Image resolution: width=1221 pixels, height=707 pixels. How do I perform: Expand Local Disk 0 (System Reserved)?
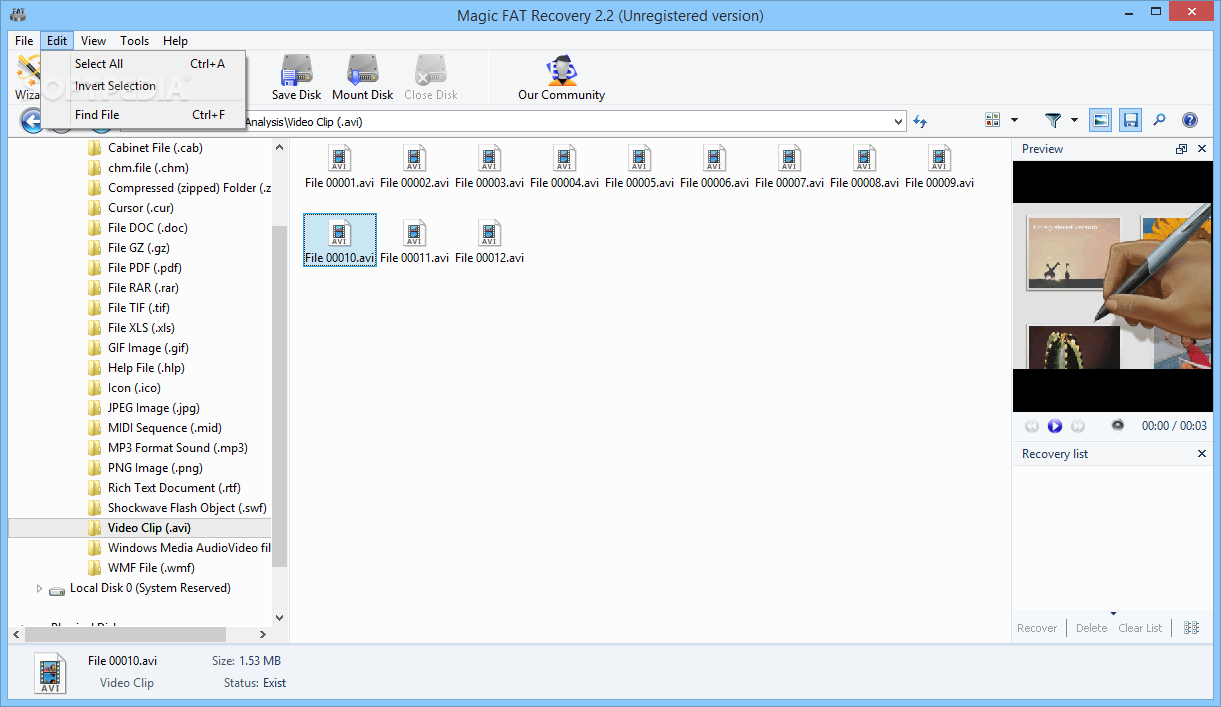[x=40, y=589]
